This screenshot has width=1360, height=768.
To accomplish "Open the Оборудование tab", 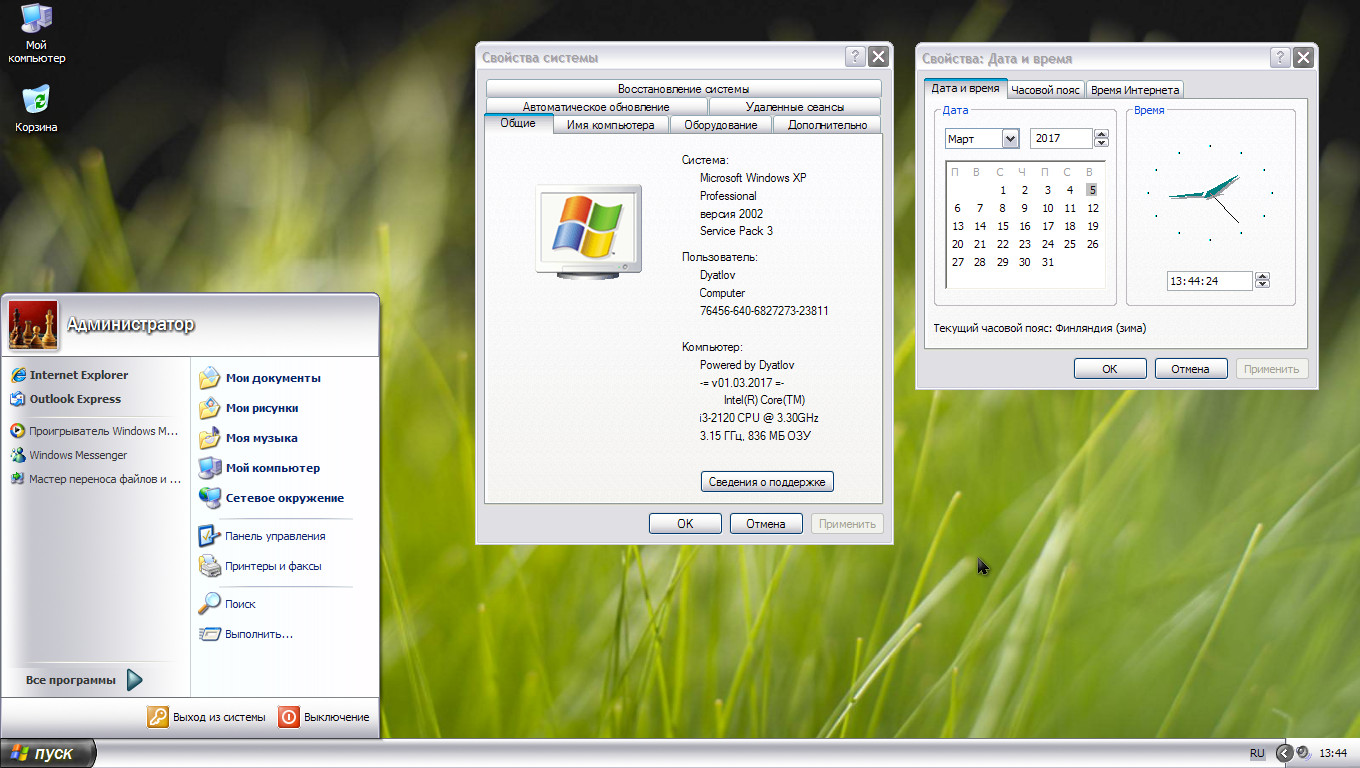I will pyautogui.click(x=720, y=125).
